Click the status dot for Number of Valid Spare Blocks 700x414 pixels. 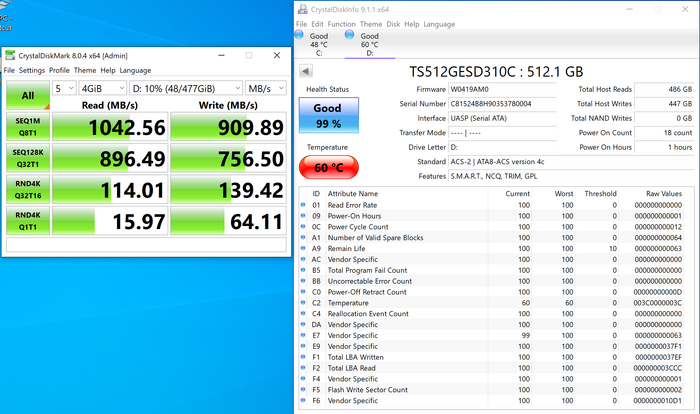pos(303,238)
